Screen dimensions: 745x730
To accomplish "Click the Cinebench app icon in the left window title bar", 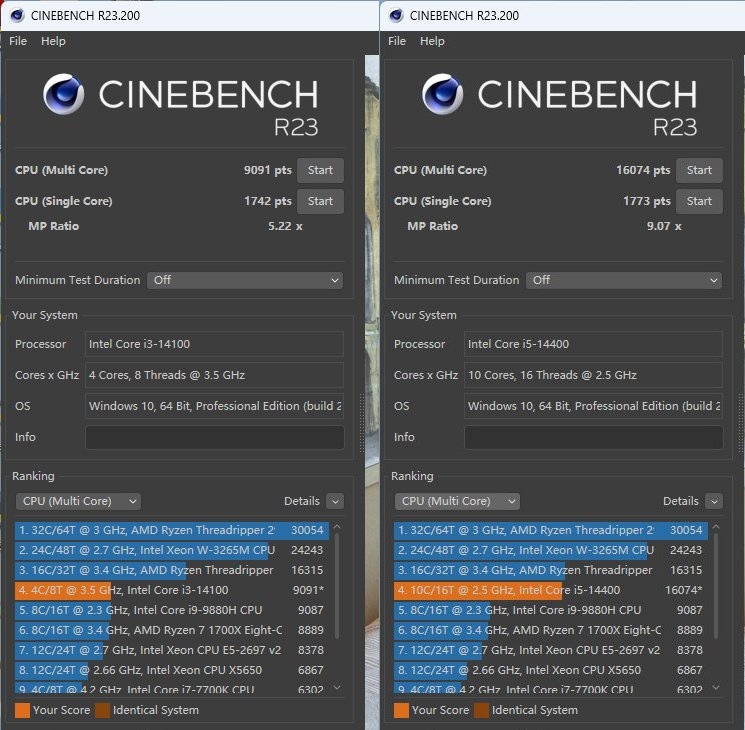I will 17,15.
